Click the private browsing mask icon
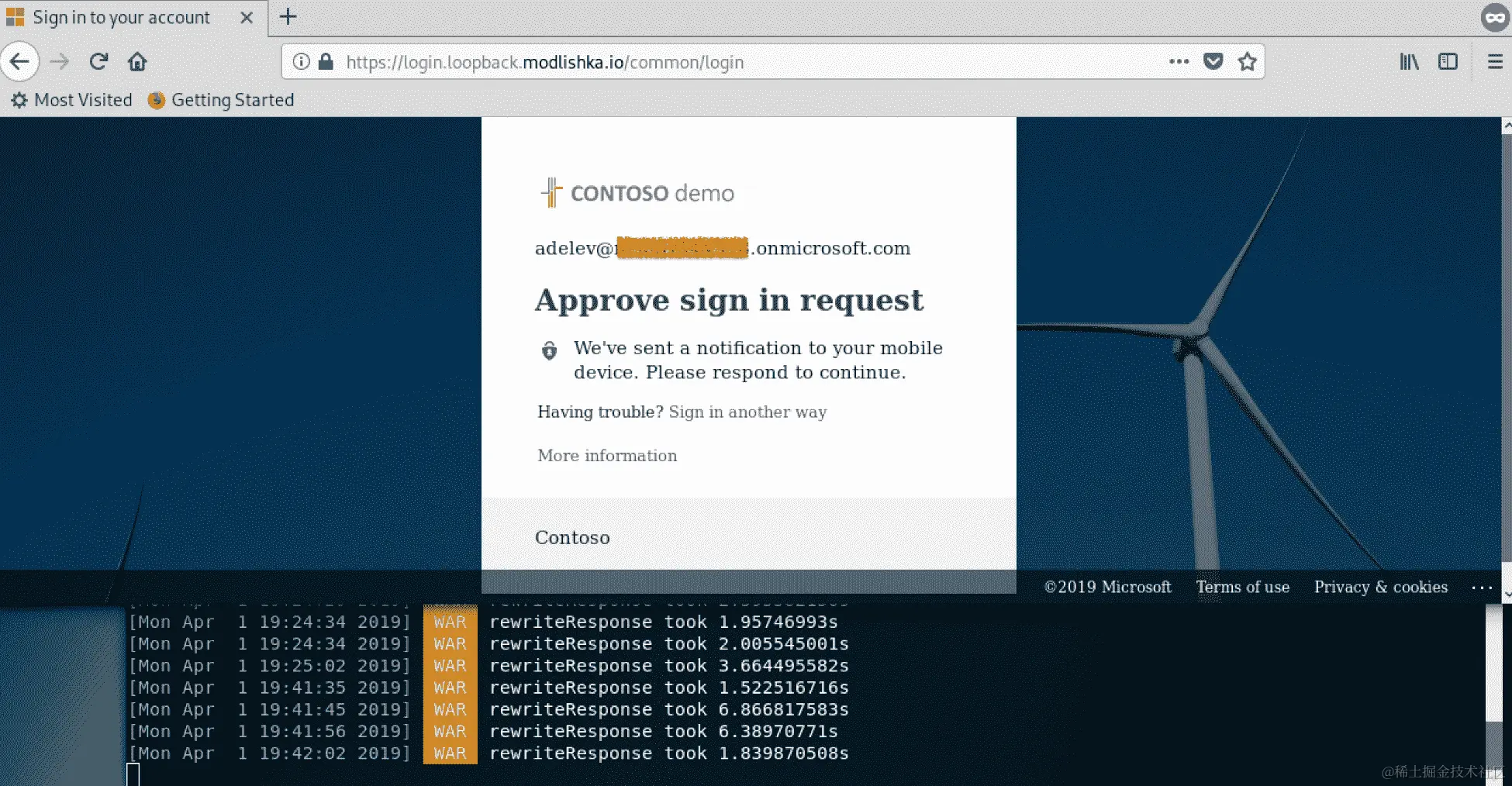The image size is (1512, 786). coord(1495,17)
